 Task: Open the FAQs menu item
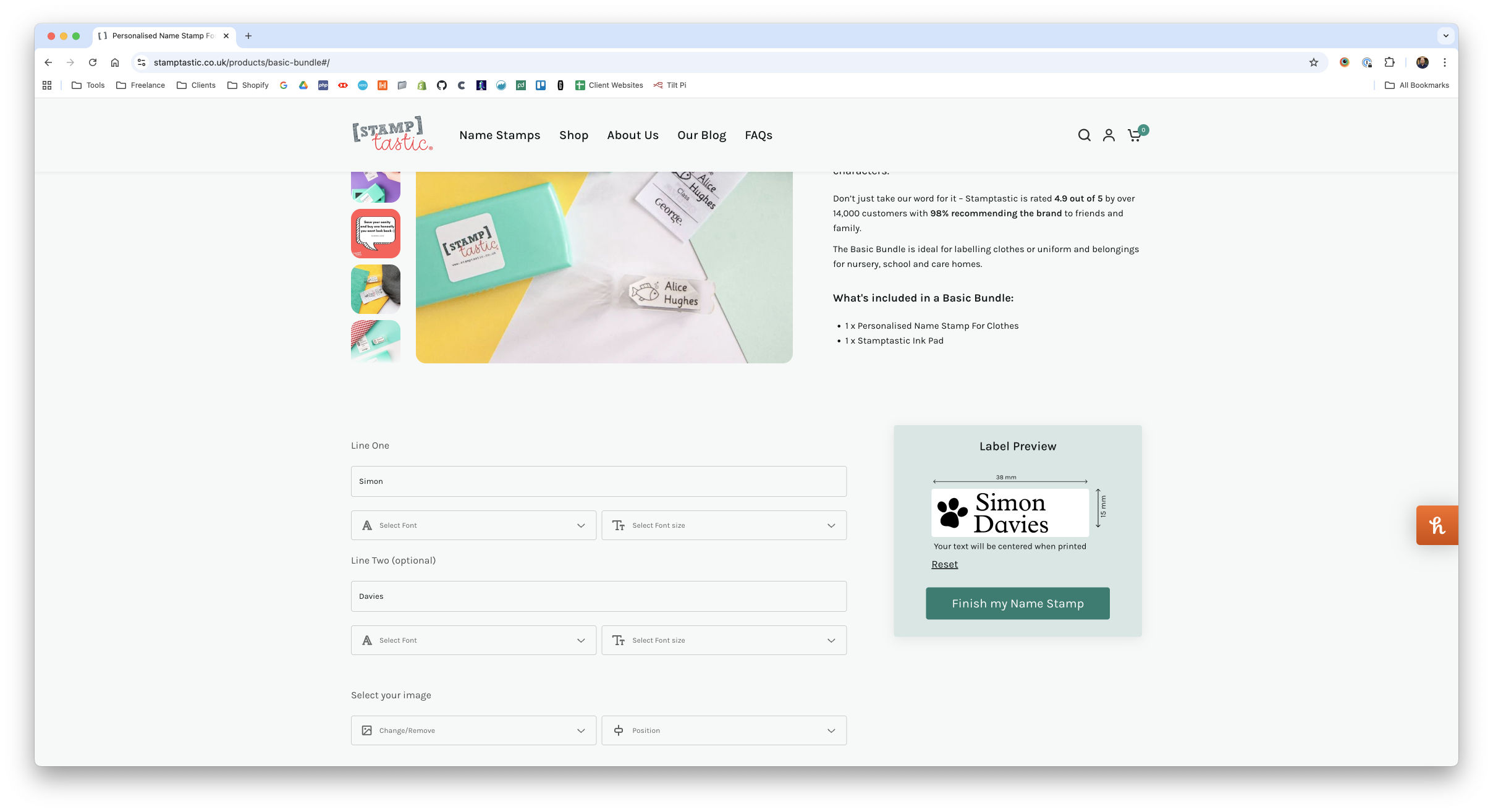[759, 135]
